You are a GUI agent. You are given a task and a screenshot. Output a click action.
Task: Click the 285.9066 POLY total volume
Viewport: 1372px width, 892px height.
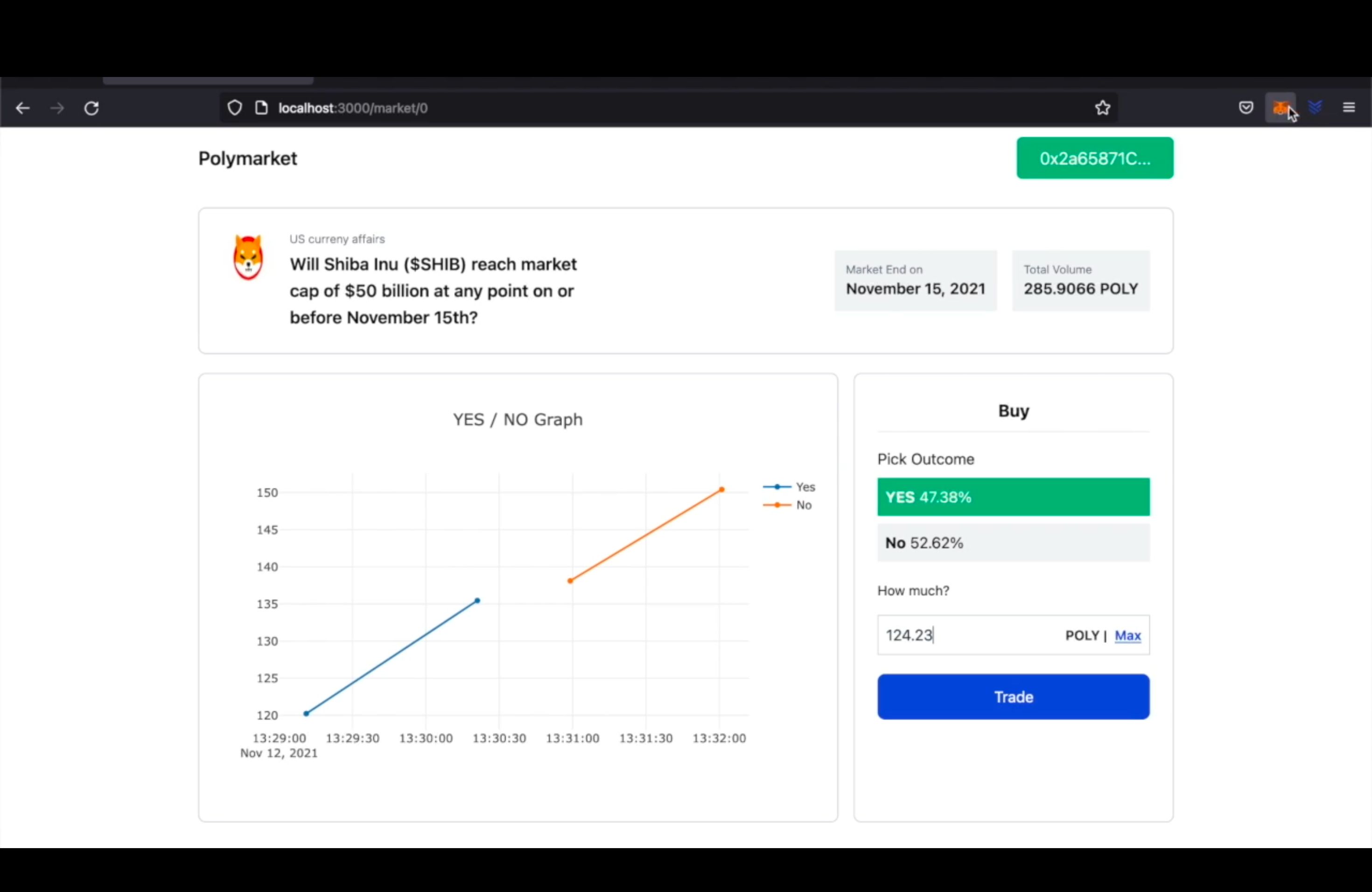(1081, 289)
